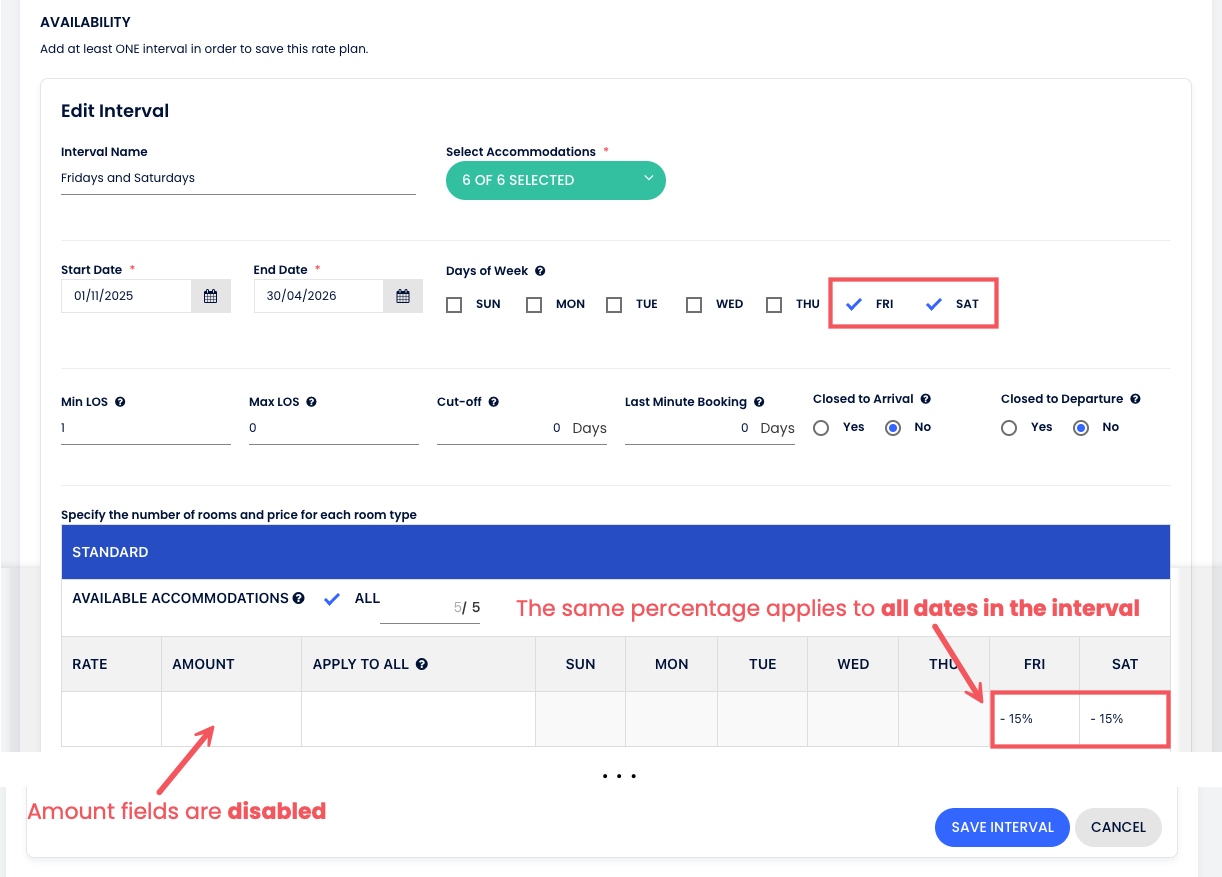
Task: Click the Max LOS help icon
Action: (x=311, y=402)
